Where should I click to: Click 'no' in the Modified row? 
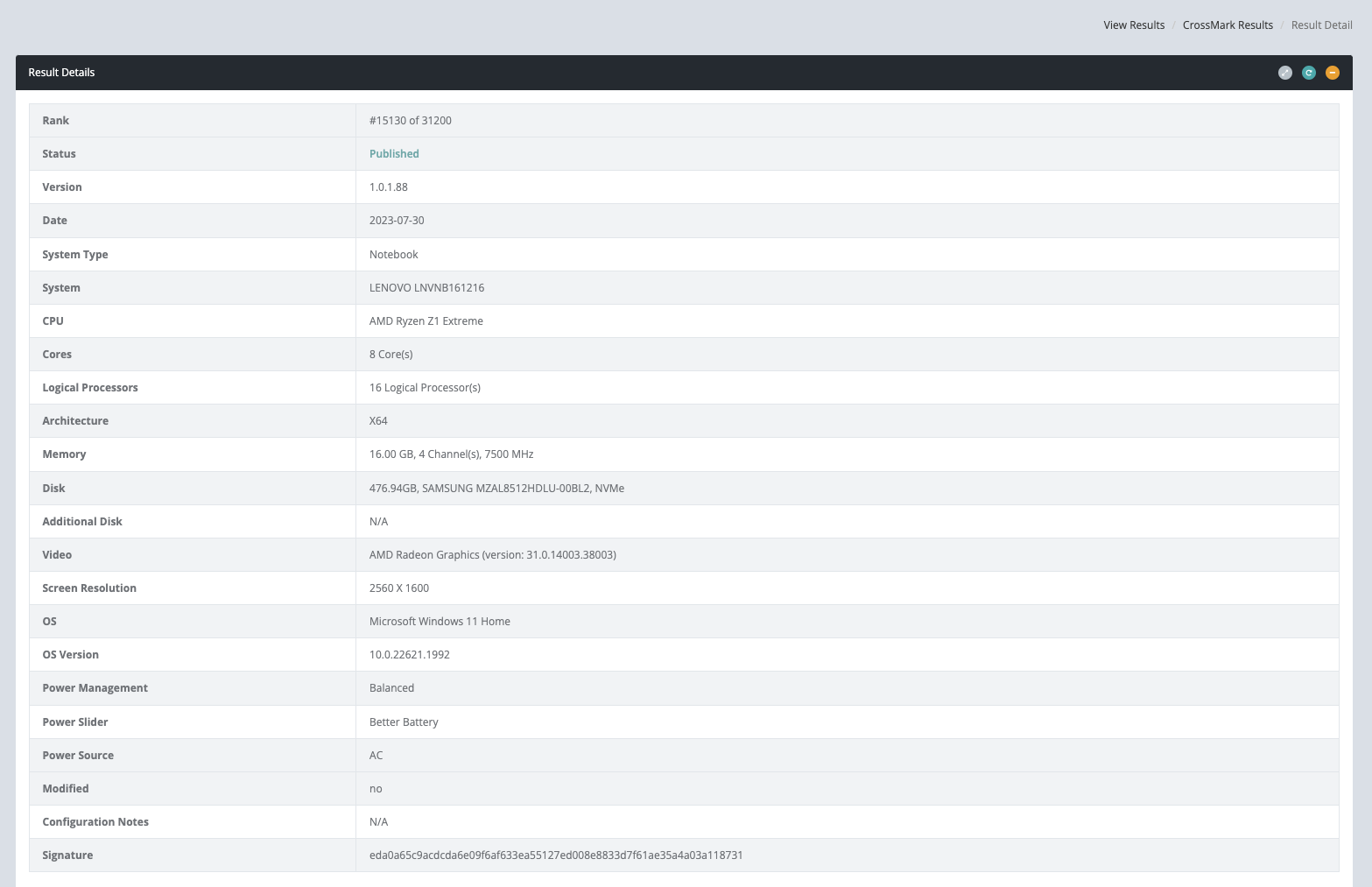pyautogui.click(x=376, y=789)
